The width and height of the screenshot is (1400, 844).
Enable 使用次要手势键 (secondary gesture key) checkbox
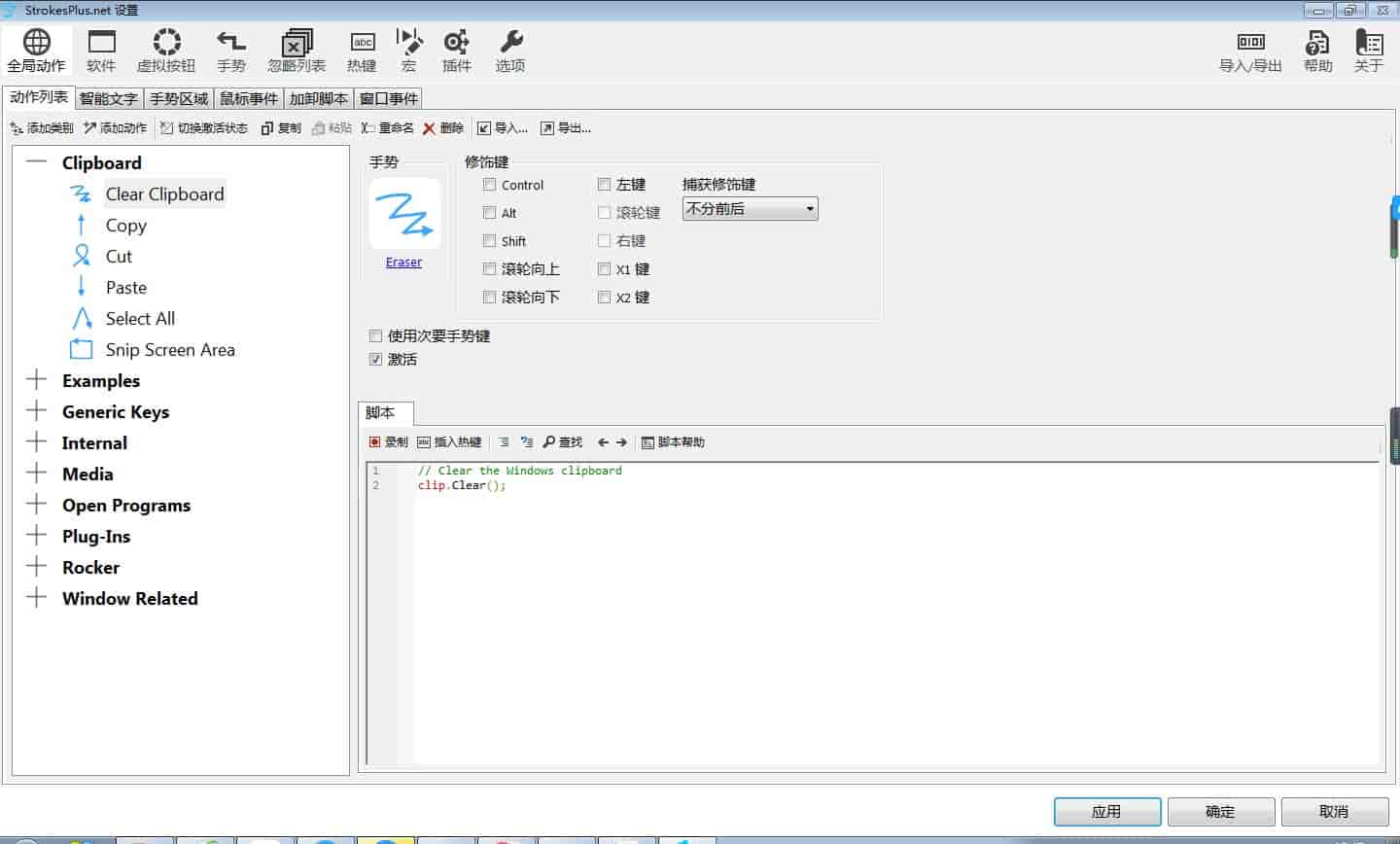pyautogui.click(x=376, y=336)
